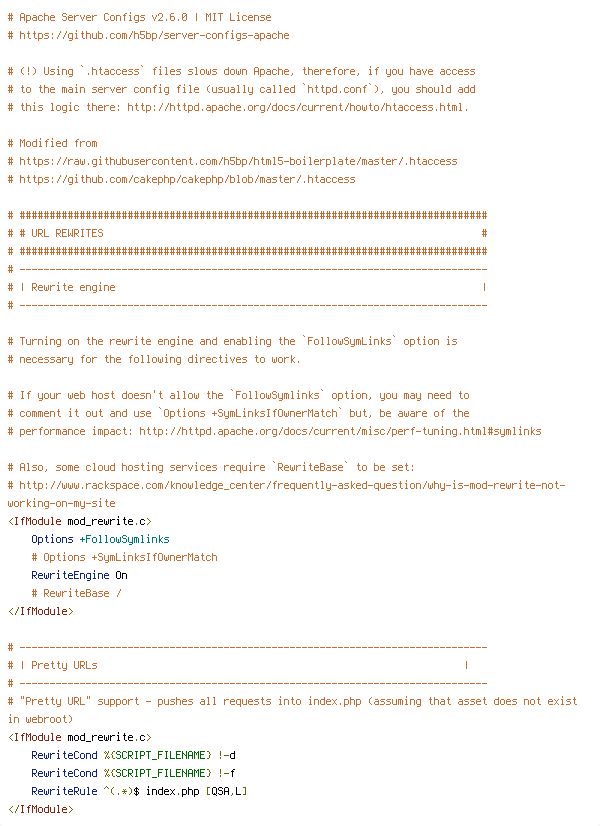Click the 'Options +FollowSymlinks' directive
Image resolution: width=600 pixels, height=826 pixels.
click(100, 539)
